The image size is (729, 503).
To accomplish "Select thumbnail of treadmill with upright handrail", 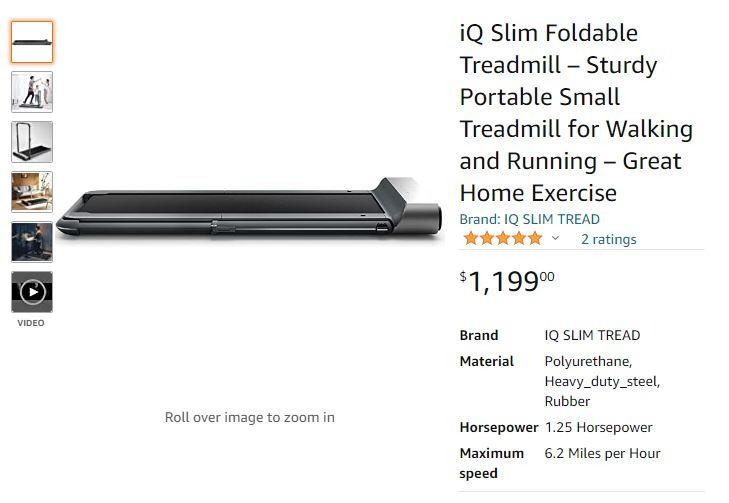I will (x=32, y=142).
